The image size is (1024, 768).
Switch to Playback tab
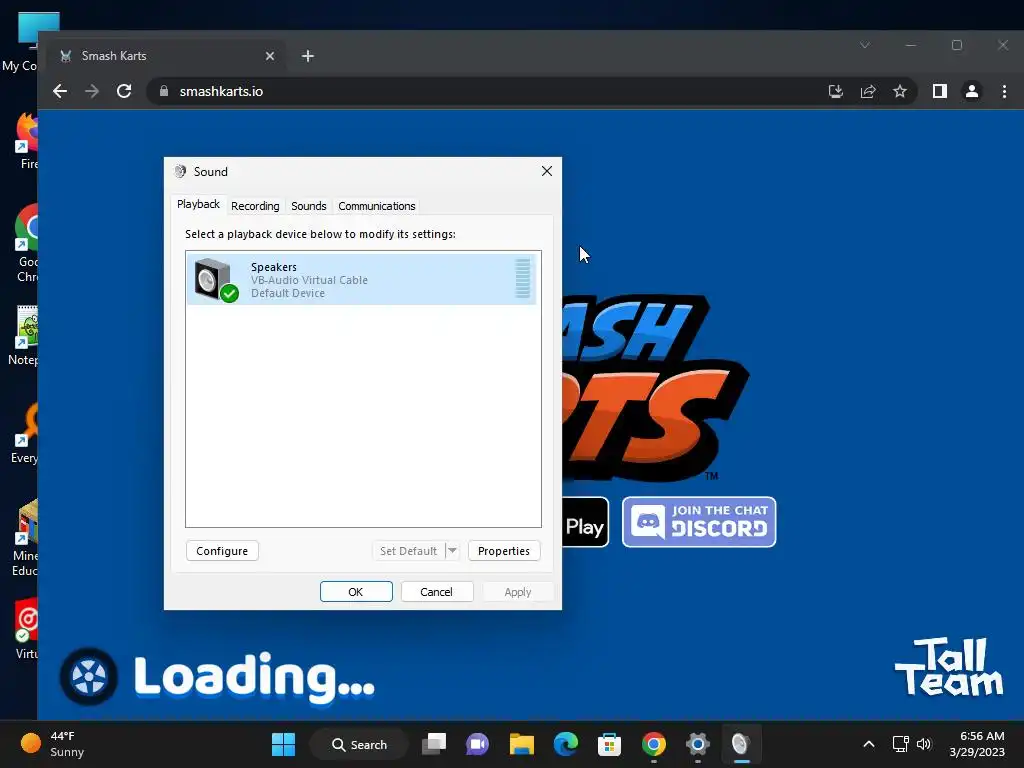point(199,204)
